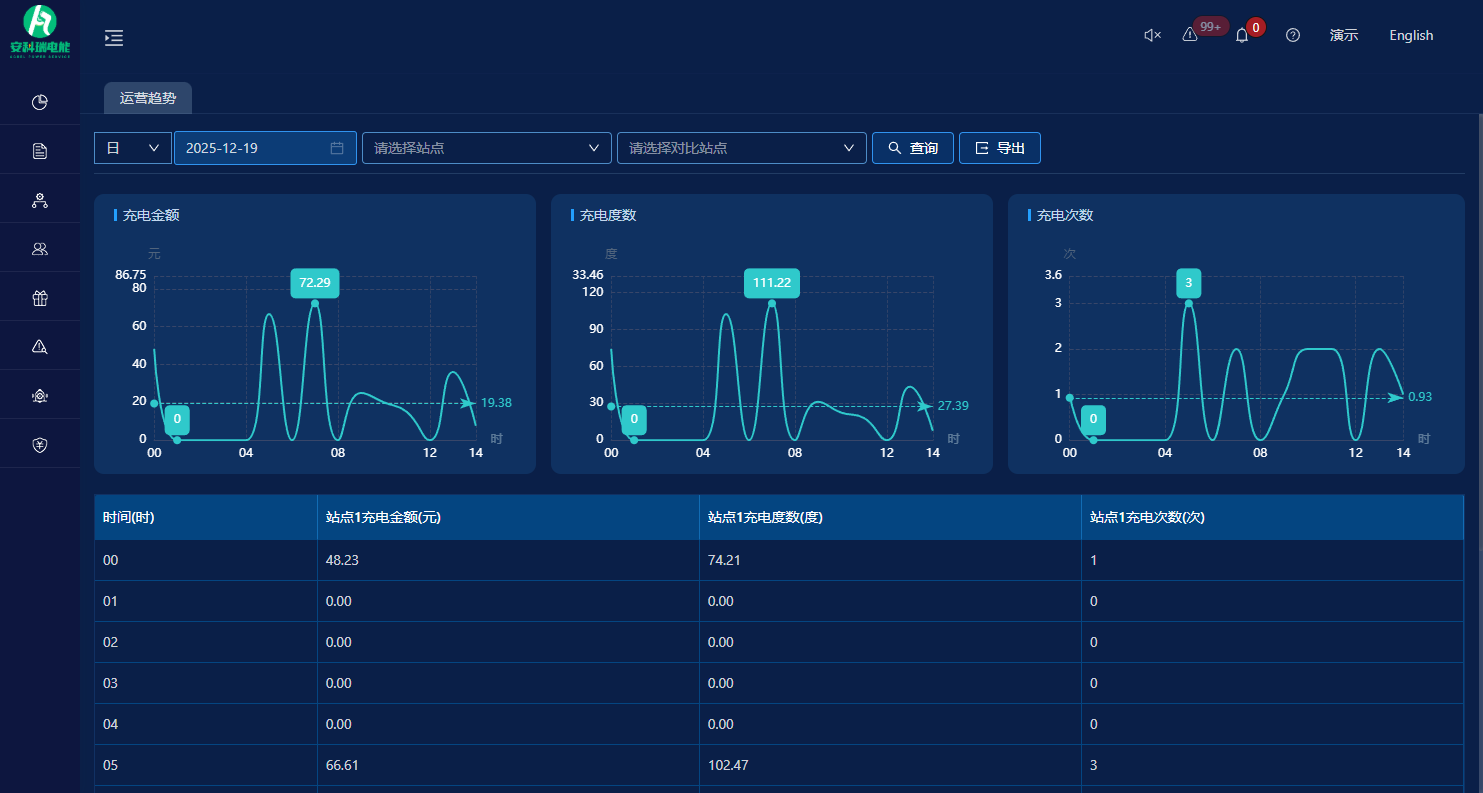
Task: Open the document report sidebar icon
Action: [40, 151]
